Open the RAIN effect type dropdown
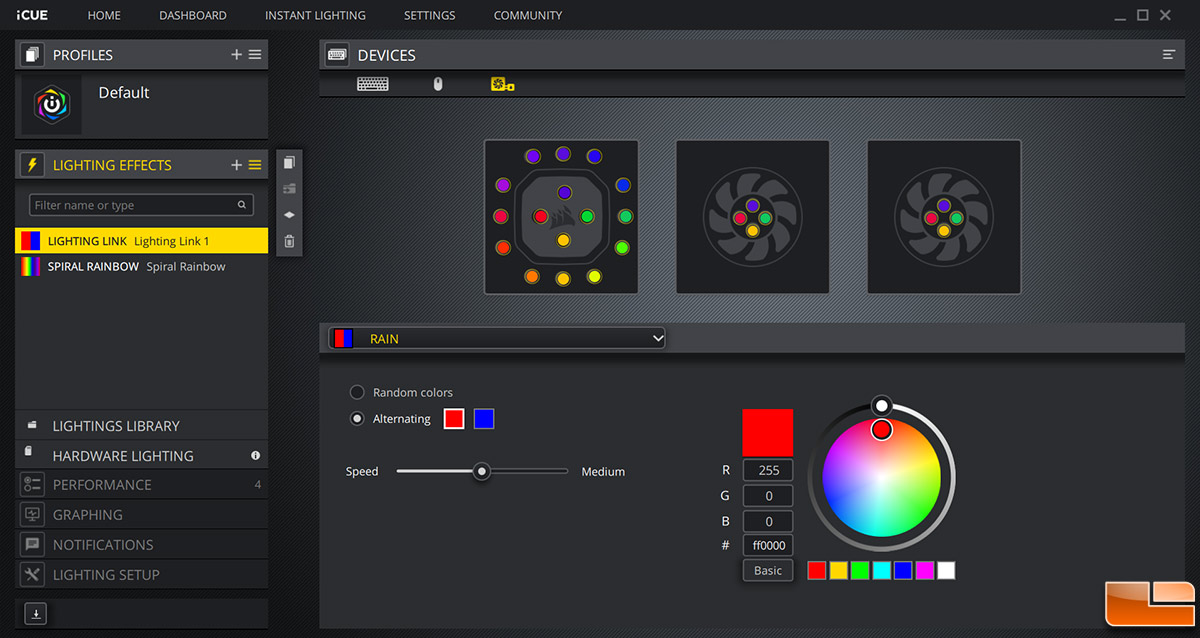1200x638 pixels. click(x=497, y=338)
